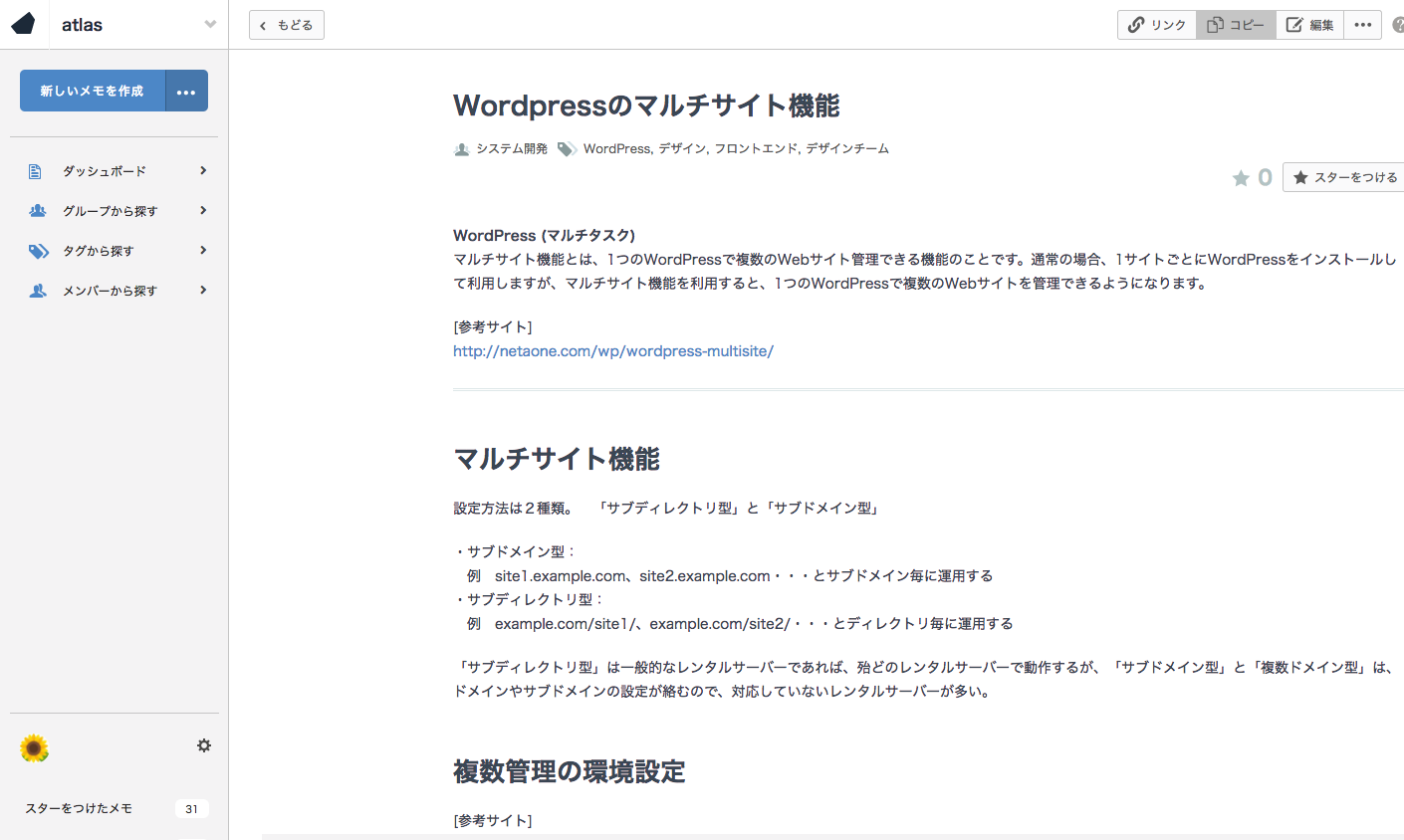This screenshot has height=840, width=1404.
Task: Click the ・サブディレクトリ型： line
Action: pyautogui.click(x=529, y=600)
